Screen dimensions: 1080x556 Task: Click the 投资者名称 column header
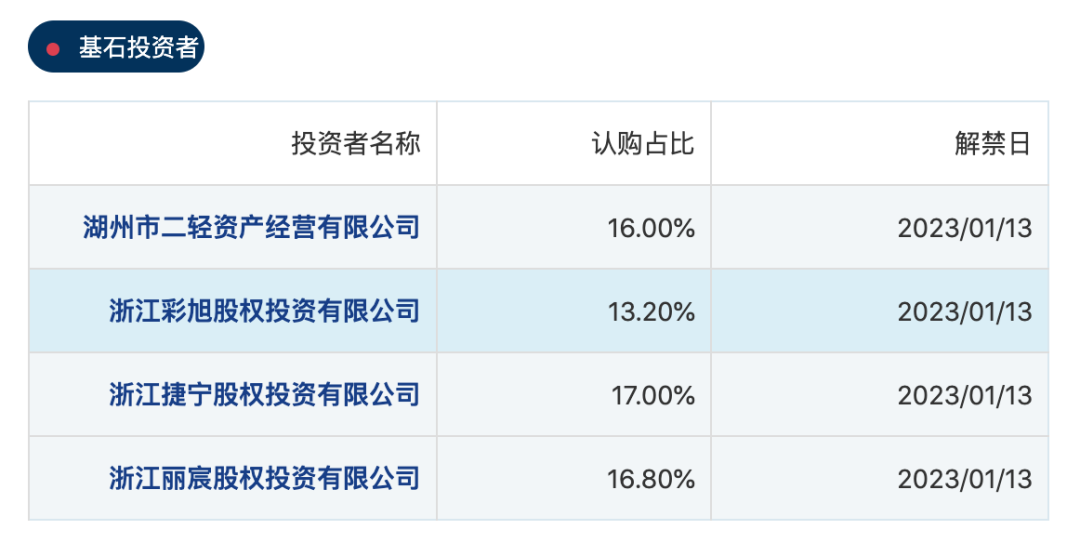[355, 144]
